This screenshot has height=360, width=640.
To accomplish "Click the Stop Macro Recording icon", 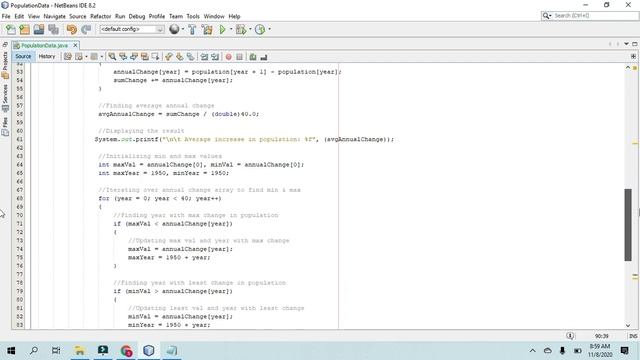I will click(240, 57).
